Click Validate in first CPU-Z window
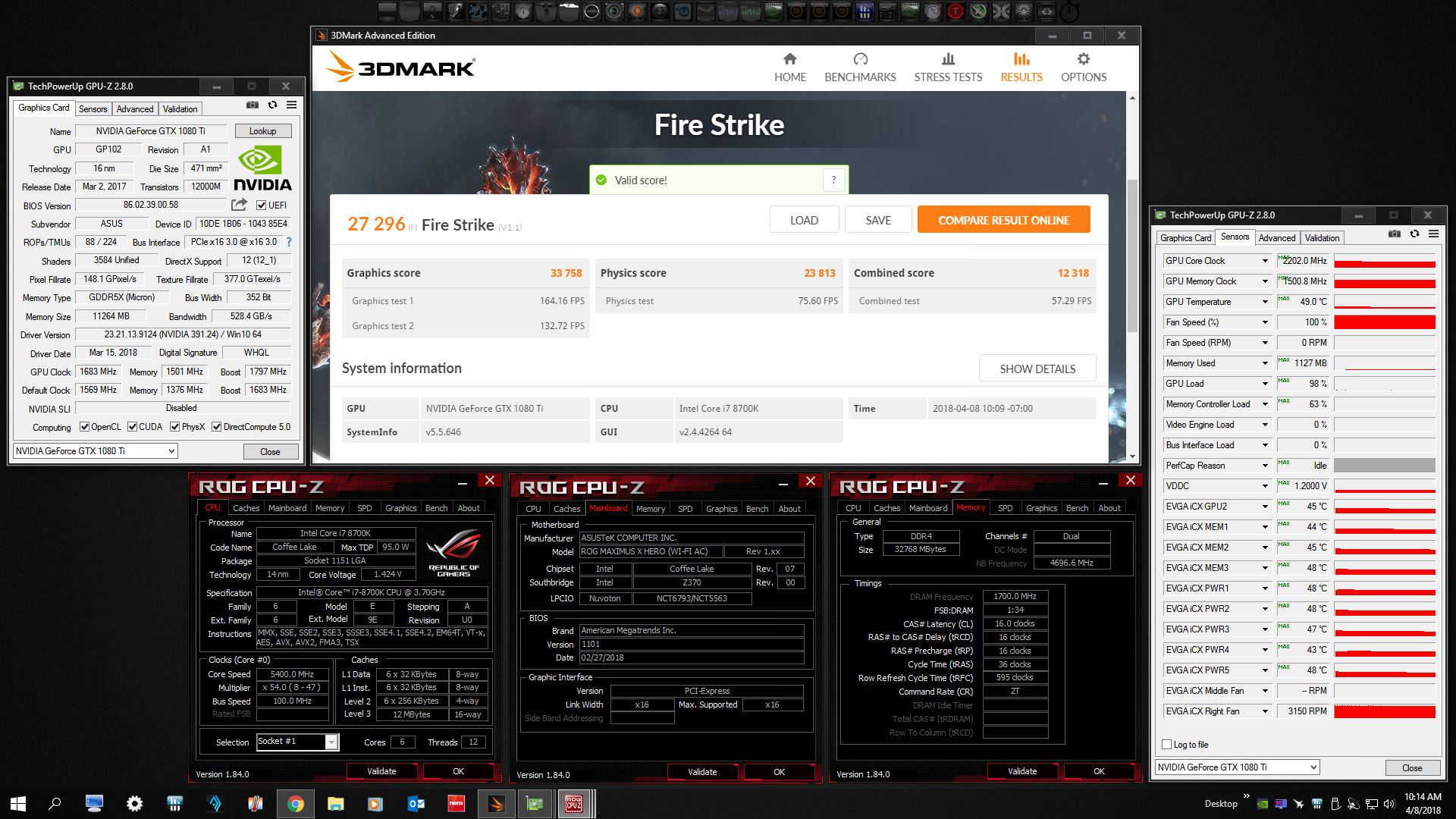1456x819 pixels. pyautogui.click(x=381, y=771)
